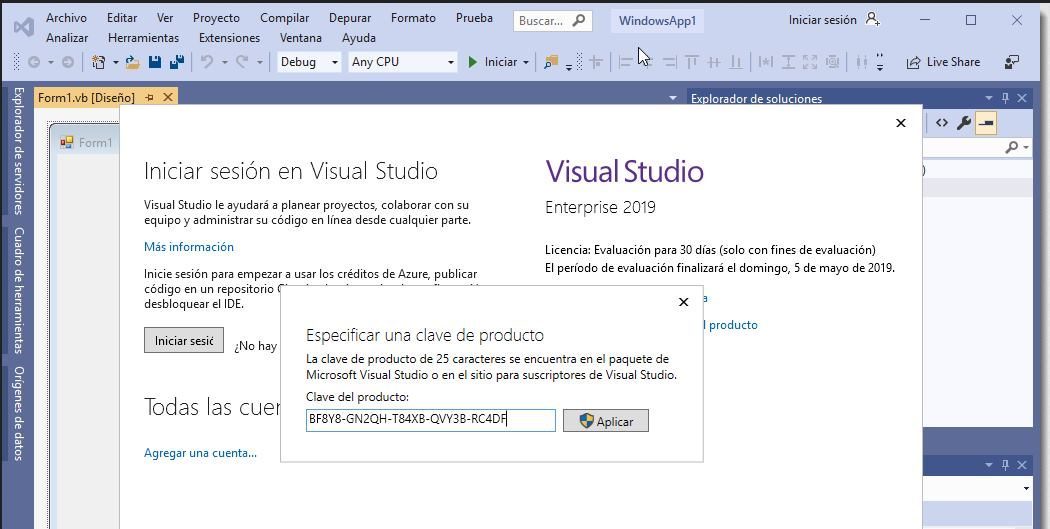Screen dimensions: 1050x529
Task: Click the align to grid icon
Action: pyautogui.click(x=595, y=62)
